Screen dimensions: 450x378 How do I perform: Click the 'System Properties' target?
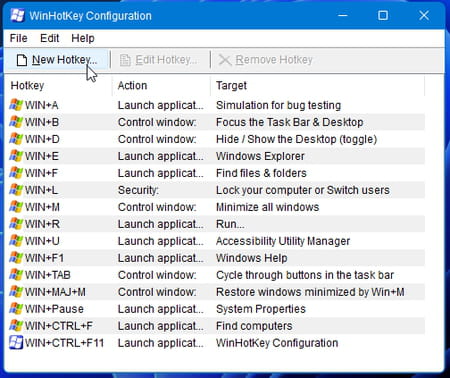pos(261,309)
